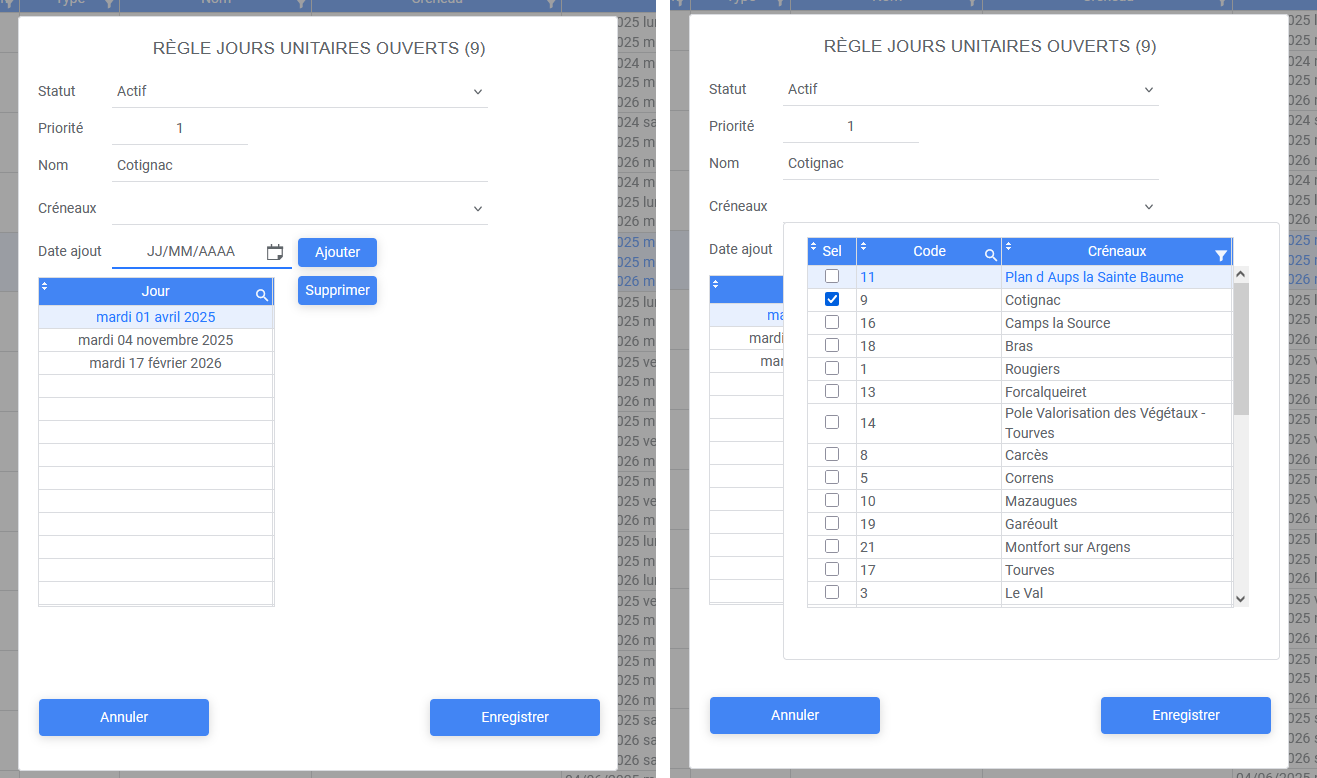
Task: Expand Statut dropdown in dialog with Ajouter button
Action: (477, 92)
